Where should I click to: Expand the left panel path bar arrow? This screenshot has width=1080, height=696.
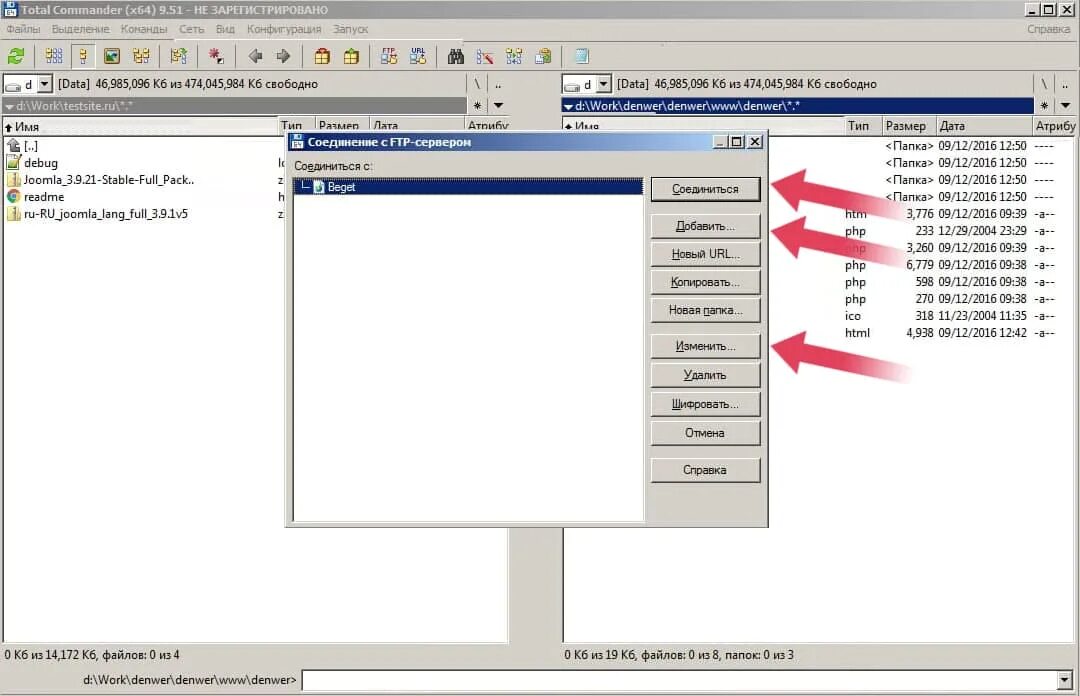click(10, 106)
